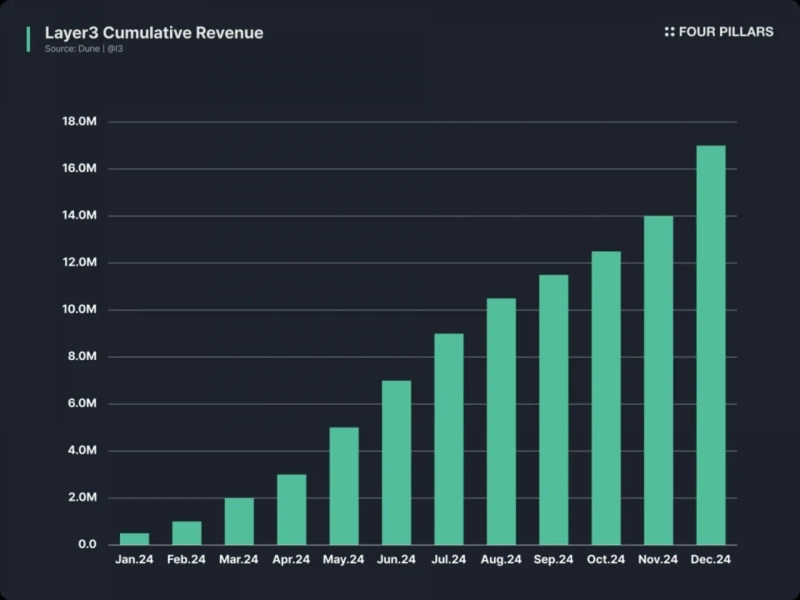Image resolution: width=800 pixels, height=600 pixels.
Task: Click the Mar.24 x-axis label
Action: tap(239, 560)
